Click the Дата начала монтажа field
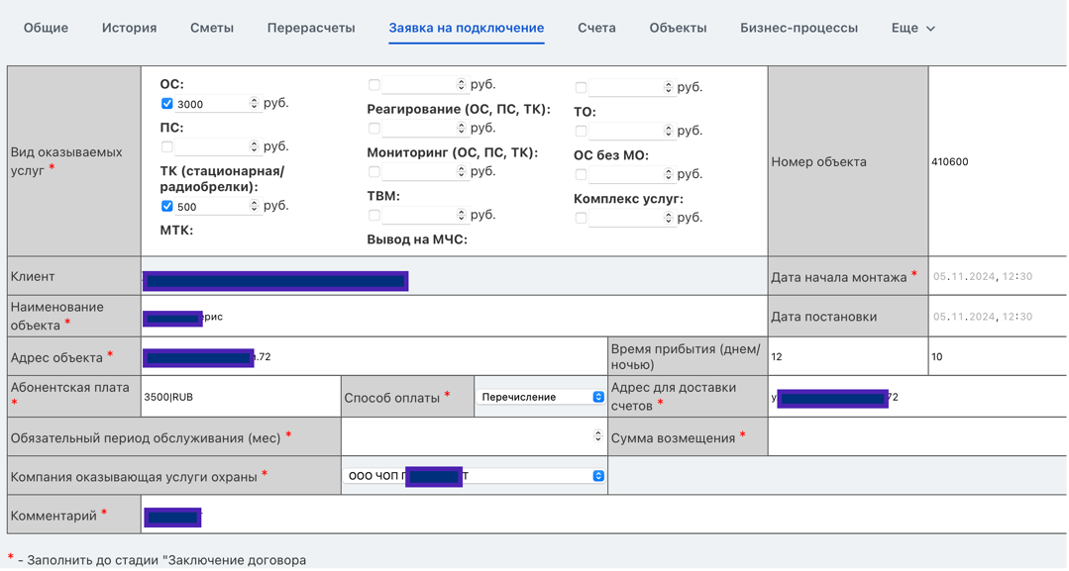This screenshot has width=1069, height=571. (996, 276)
